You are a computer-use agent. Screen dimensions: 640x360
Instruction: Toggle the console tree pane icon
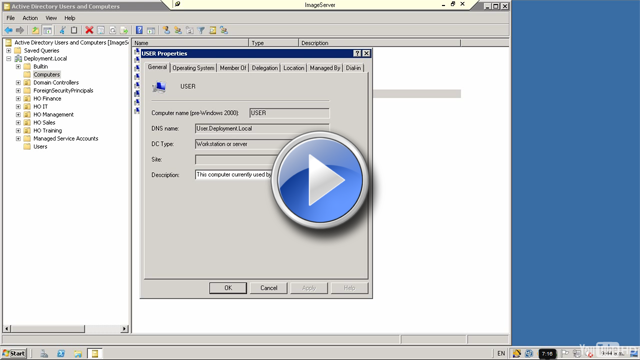pyautogui.click(x=47, y=30)
